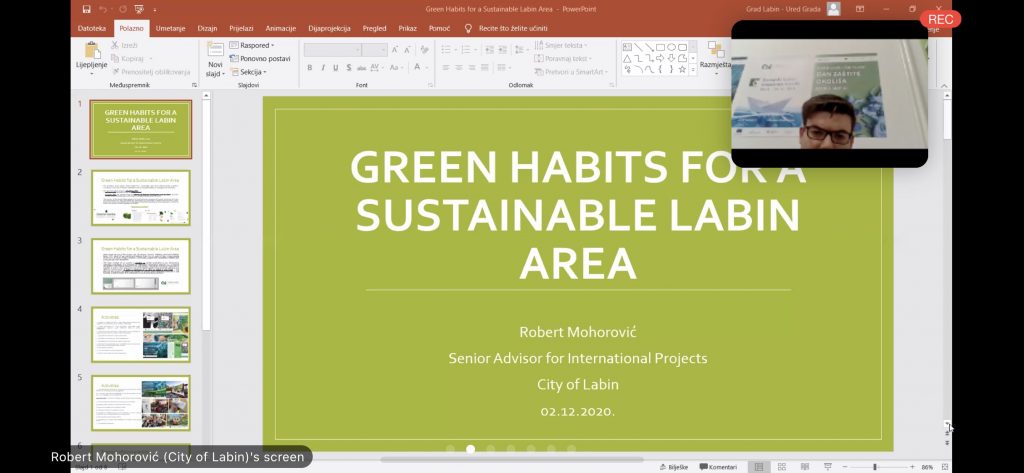Open the Komentari pane from status bar
The image size is (1024, 473).
click(718, 467)
